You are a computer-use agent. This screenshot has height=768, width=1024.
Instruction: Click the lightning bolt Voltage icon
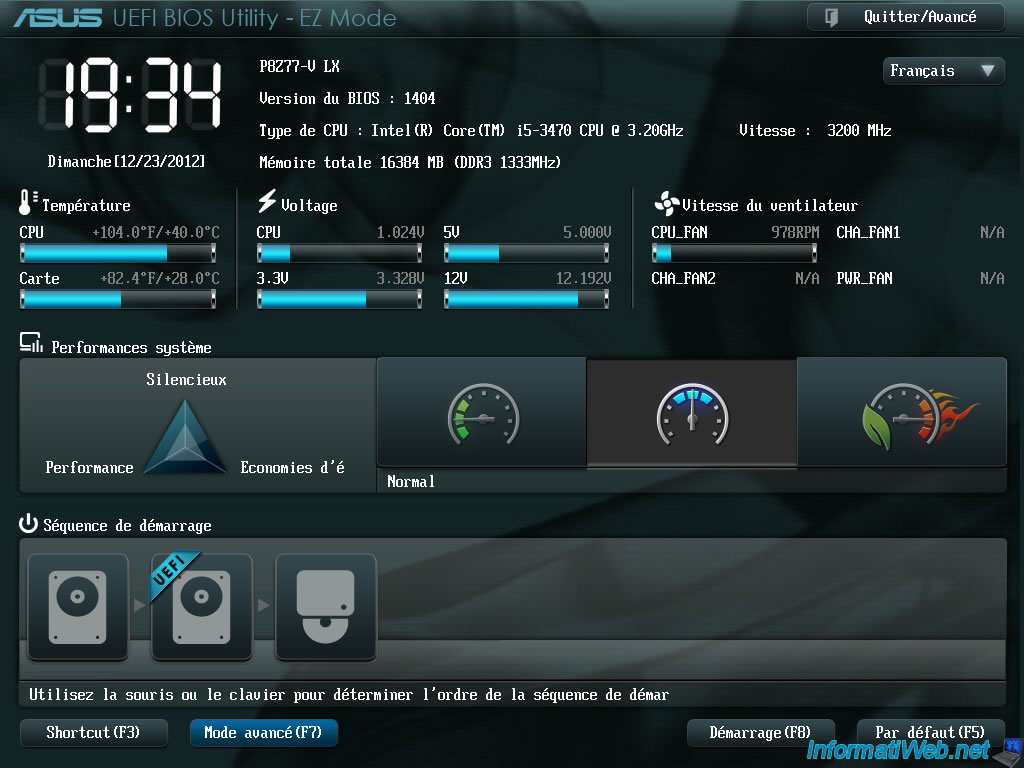click(x=267, y=203)
